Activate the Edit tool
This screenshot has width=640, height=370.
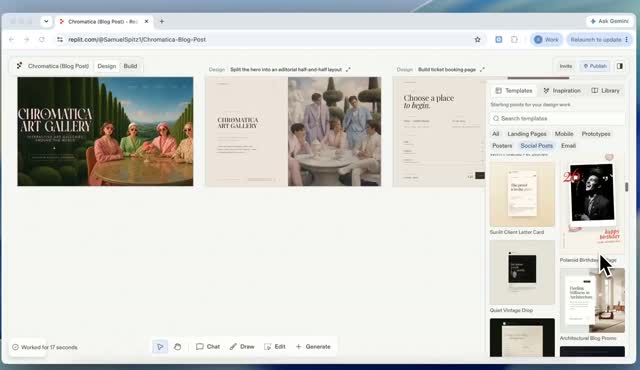point(275,347)
